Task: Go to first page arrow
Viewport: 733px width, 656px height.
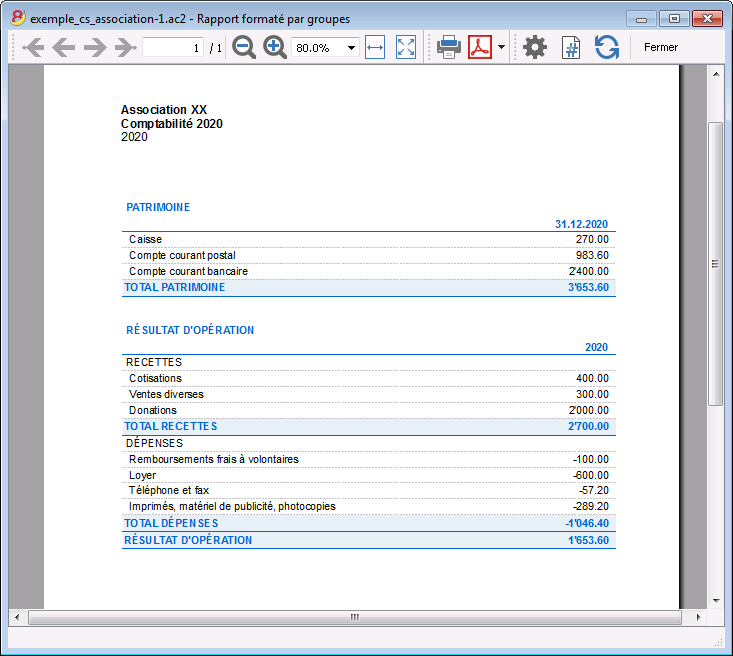Action: tap(33, 47)
